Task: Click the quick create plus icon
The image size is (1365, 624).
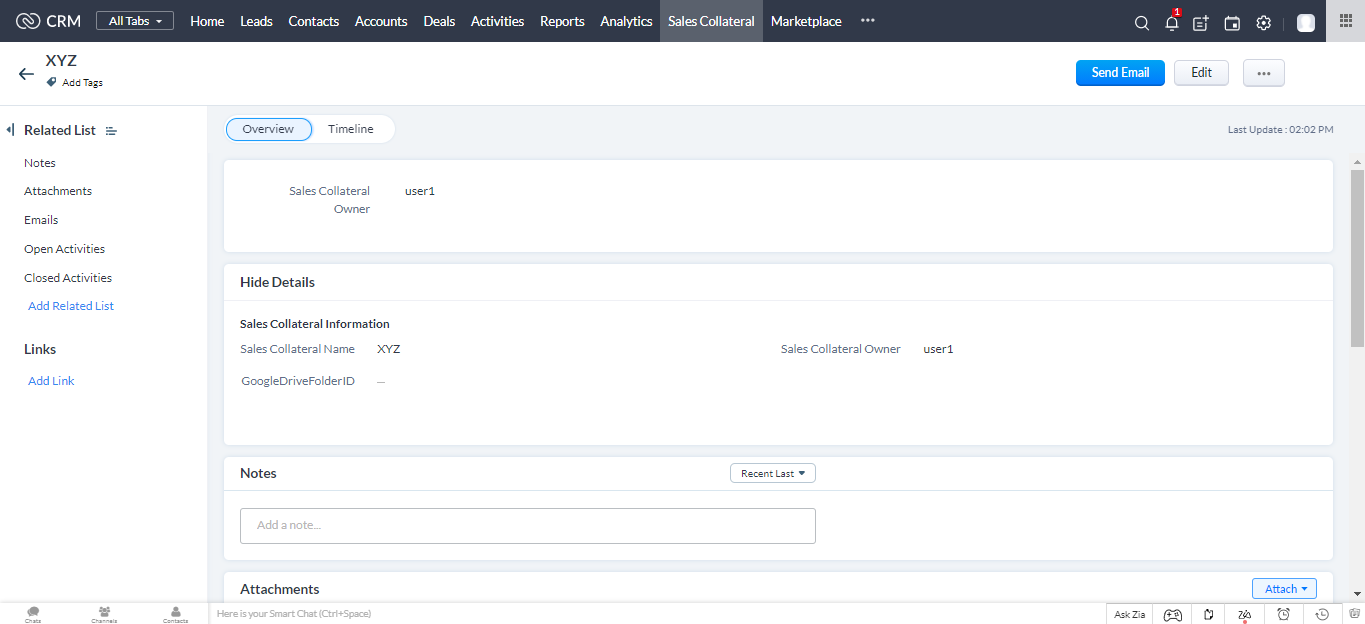Action: tap(1201, 23)
